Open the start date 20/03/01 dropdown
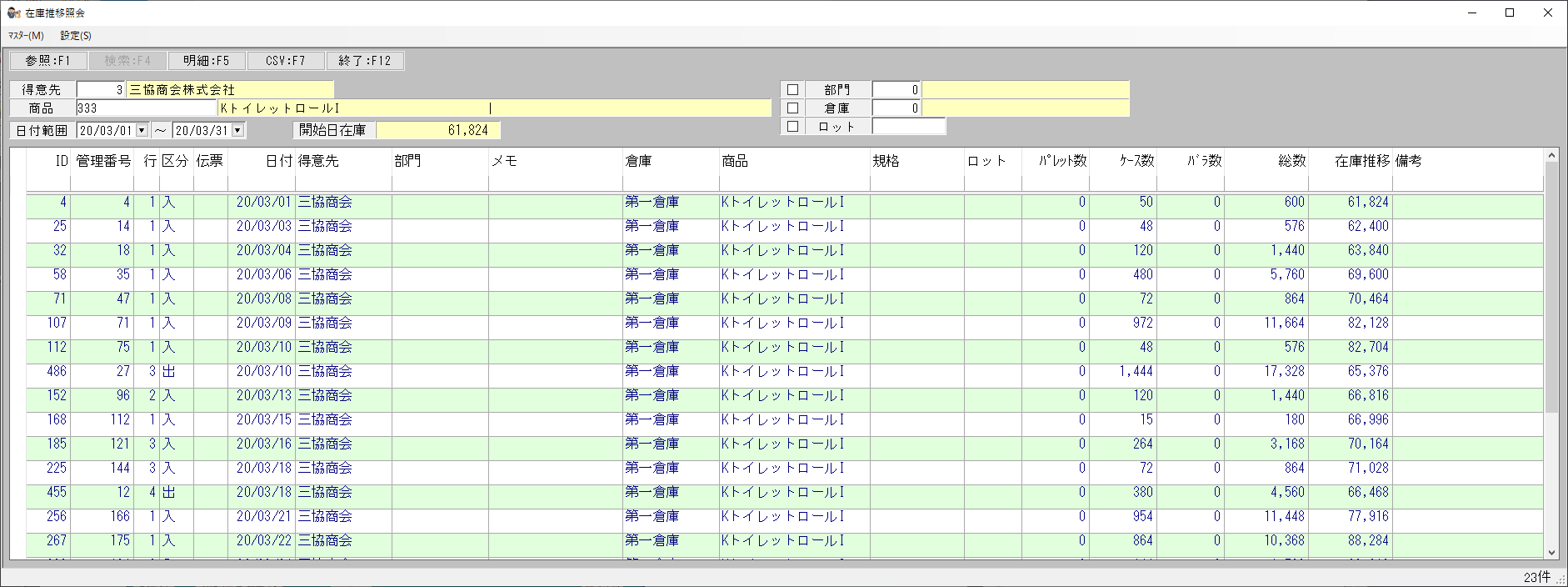Screen dimensions: 1568x587 click(x=142, y=130)
